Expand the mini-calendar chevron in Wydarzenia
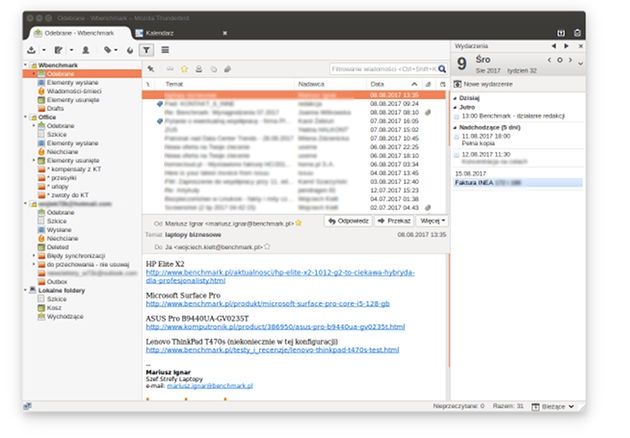This screenshot has width=630, height=438. (581, 63)
